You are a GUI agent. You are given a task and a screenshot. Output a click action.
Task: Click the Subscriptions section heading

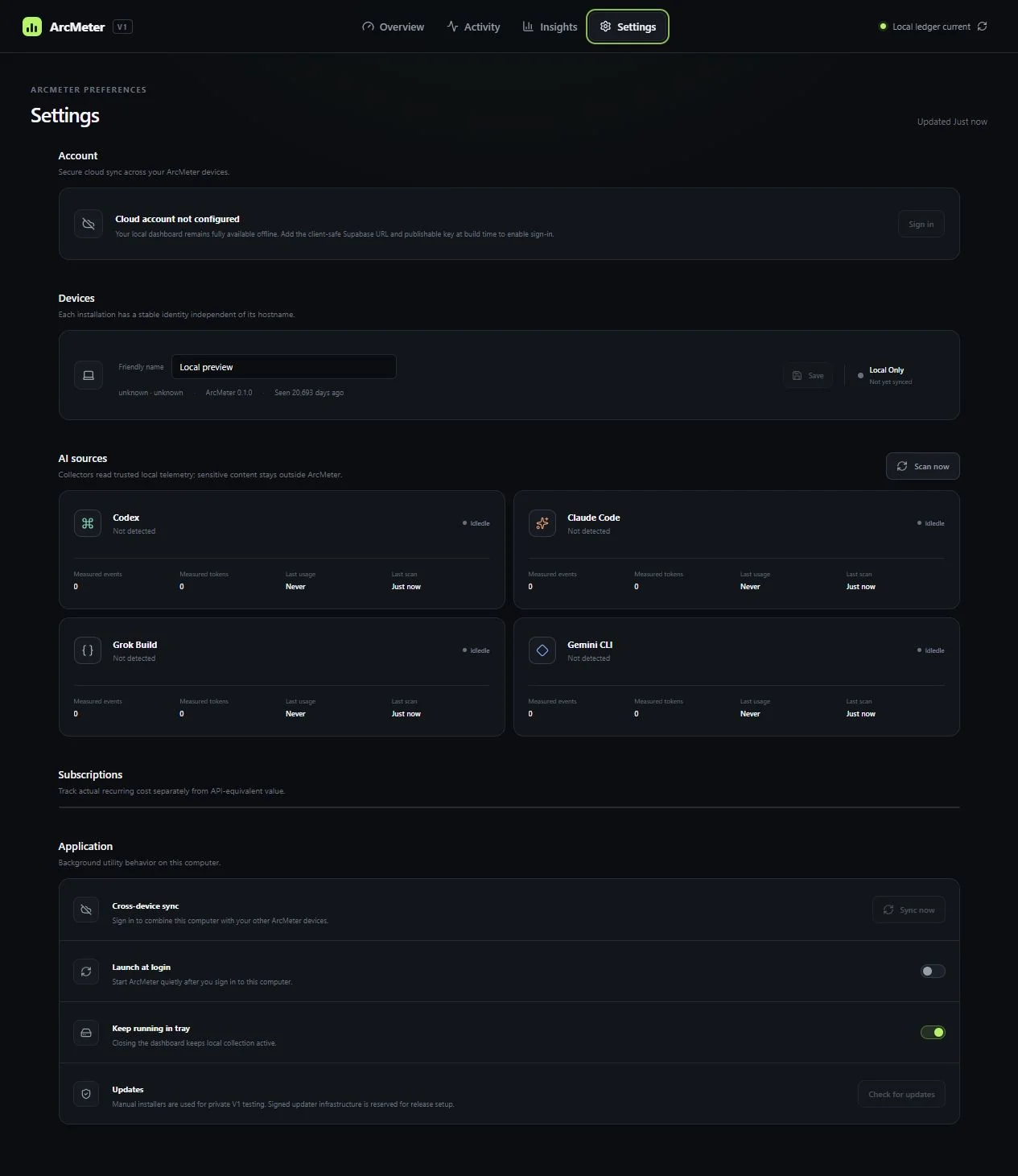click(90, 774)
